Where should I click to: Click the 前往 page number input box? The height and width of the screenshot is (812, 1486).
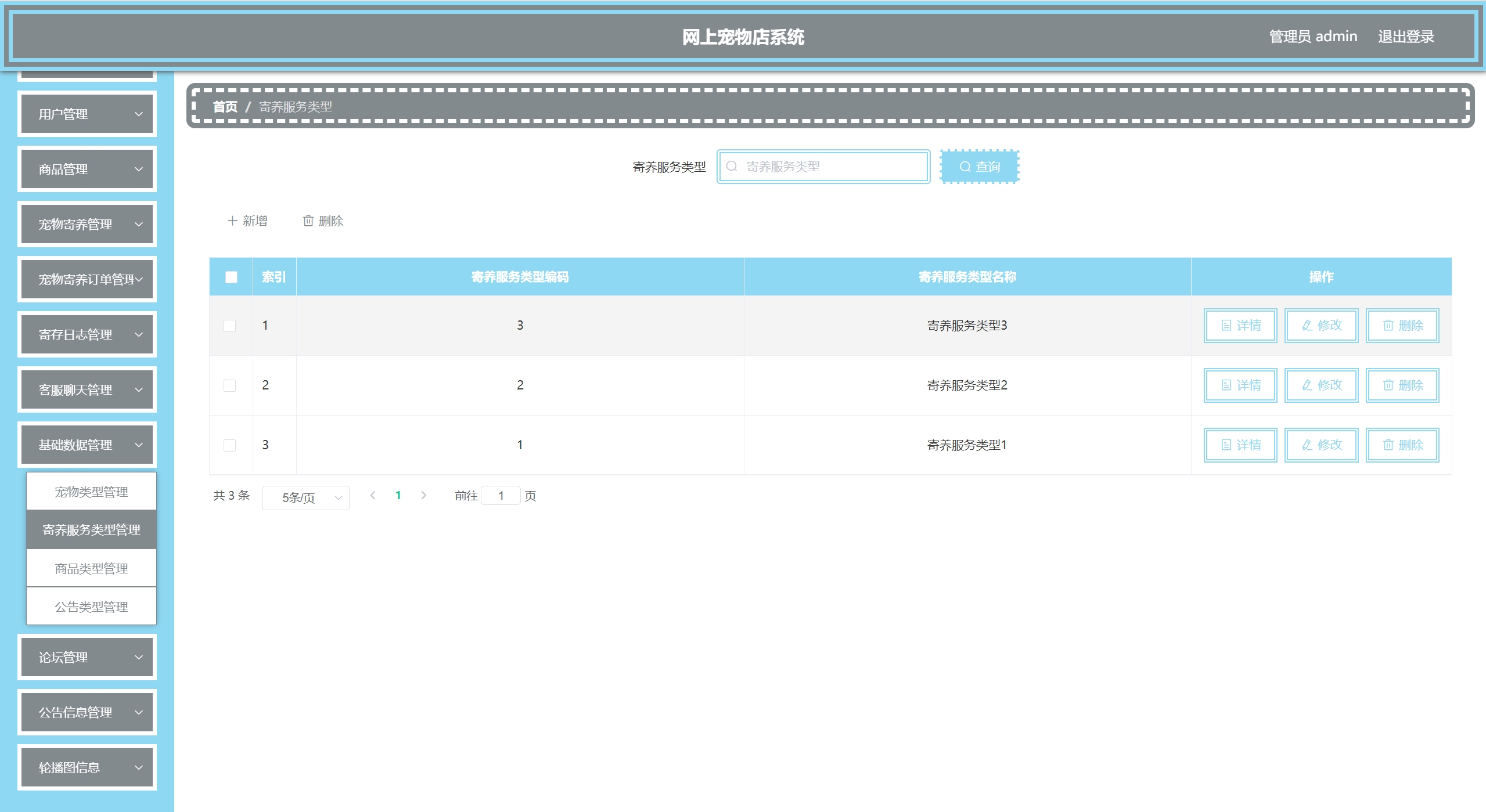pyautogui.click(x=501, y=496)
